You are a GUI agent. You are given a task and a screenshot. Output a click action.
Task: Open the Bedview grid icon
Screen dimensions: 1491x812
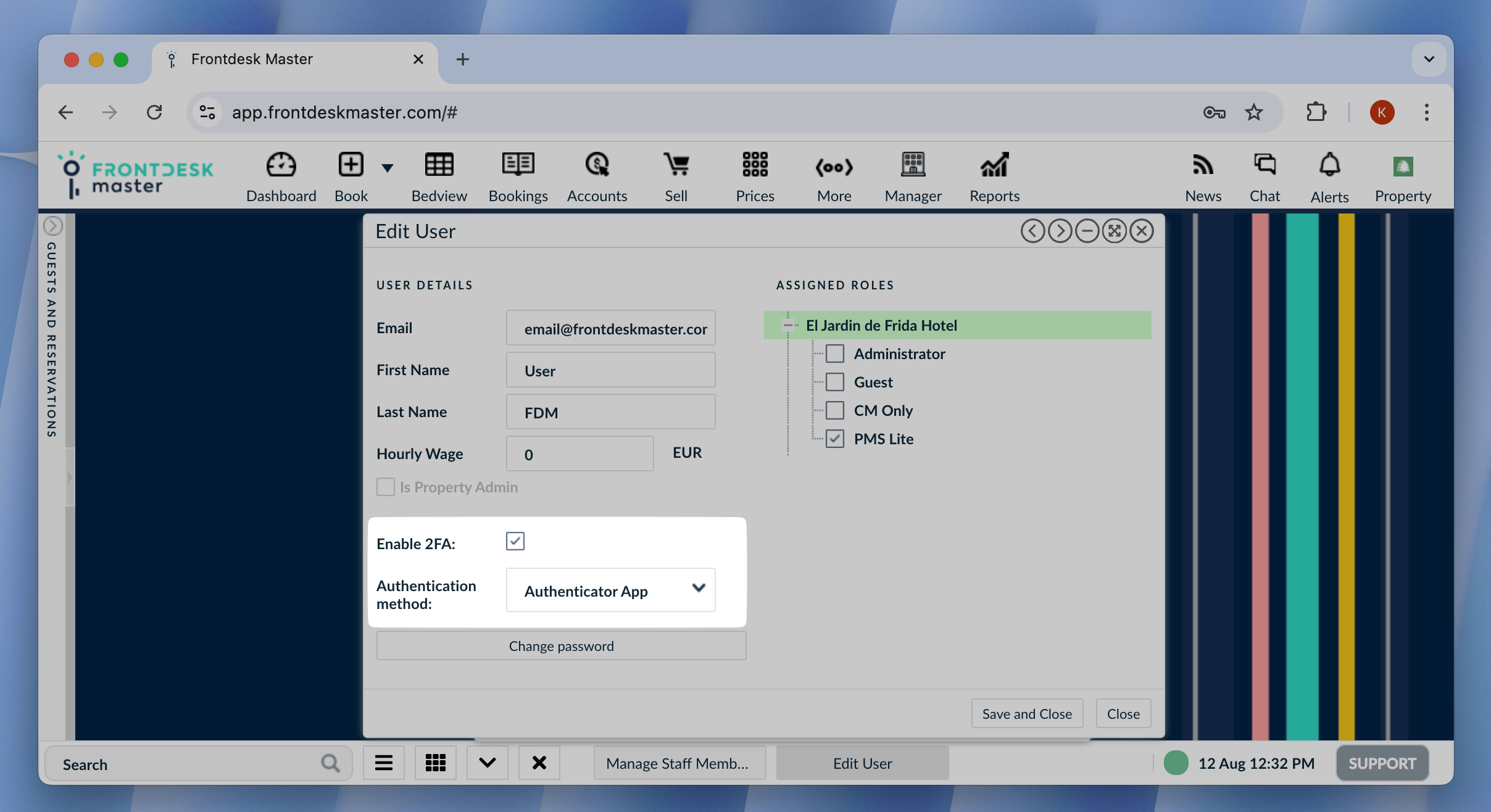tap(439, 165)
